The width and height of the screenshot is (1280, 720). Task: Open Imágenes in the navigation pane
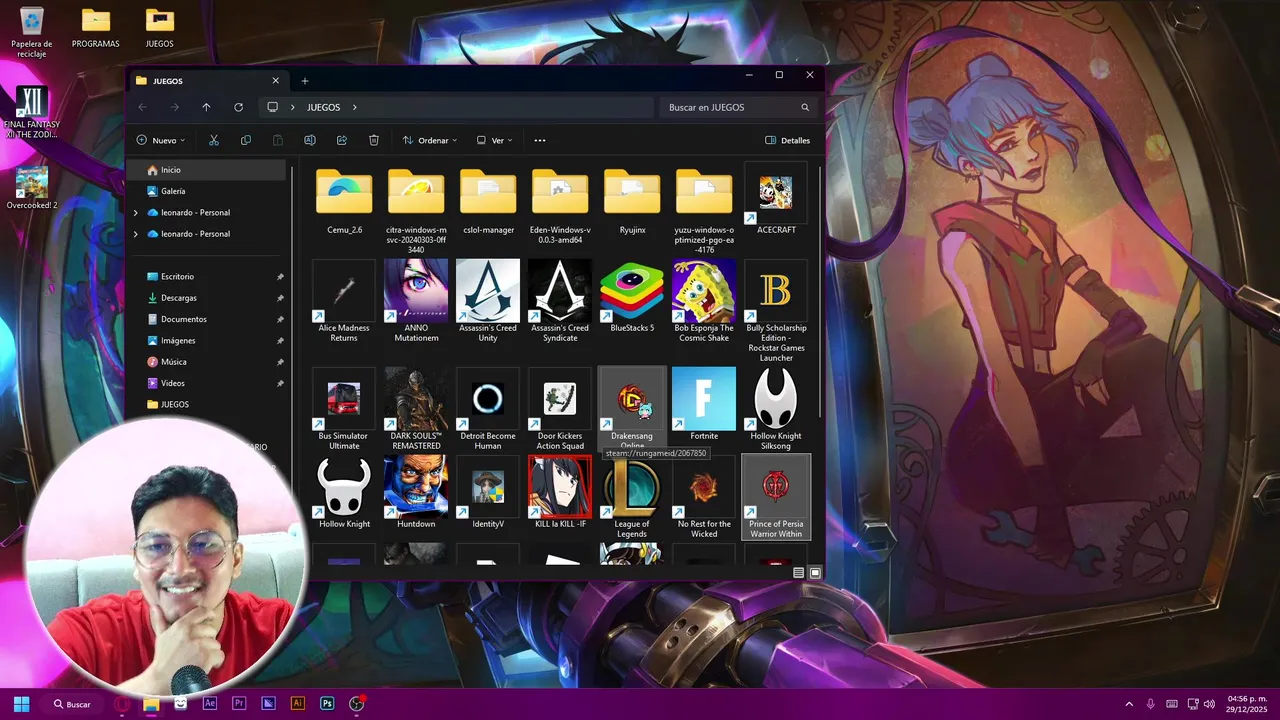(208, 340)
